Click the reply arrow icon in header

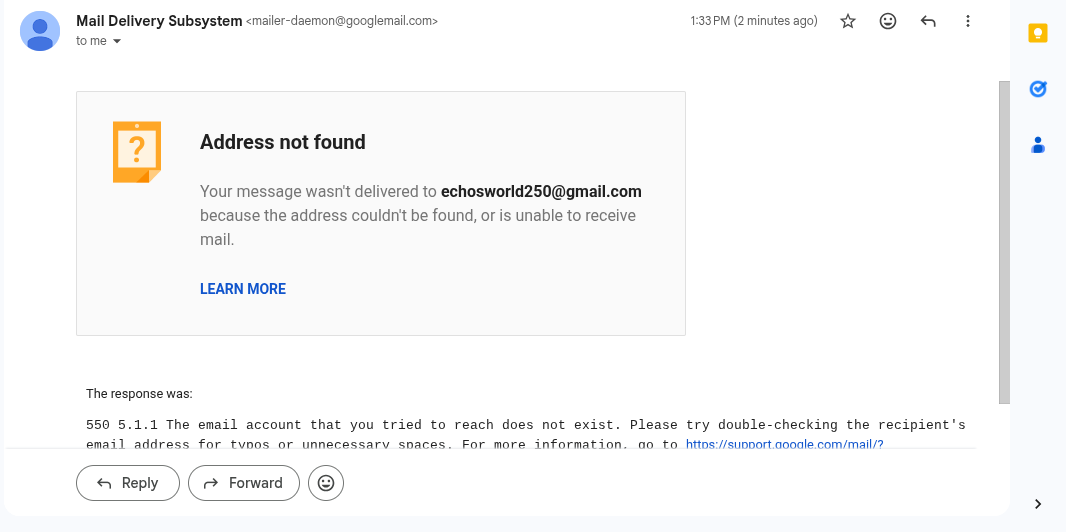[928, 21]
